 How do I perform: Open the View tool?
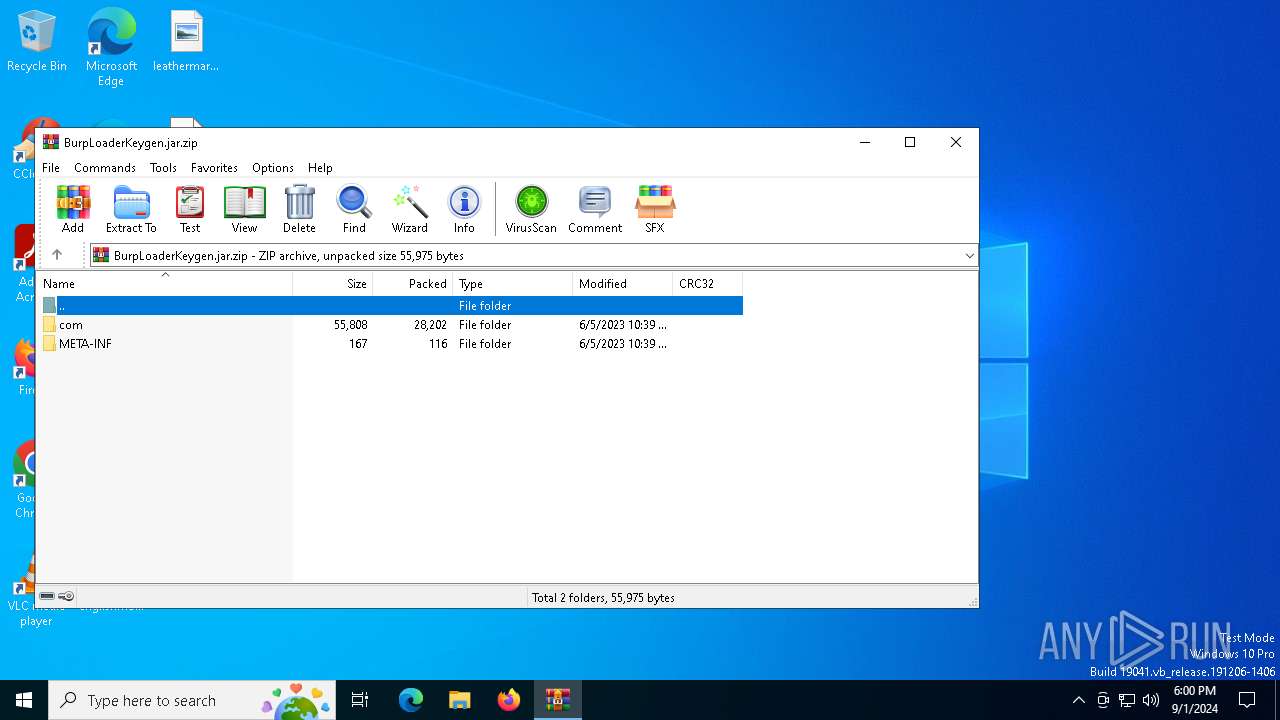point(244,209)
